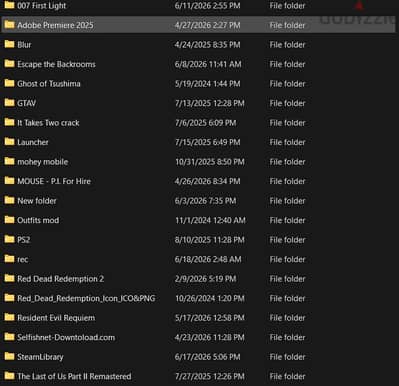The height and width of the screenshot is (386, 399).
Task: Select the date 7/15/2025 6:49 PM
Action: click(x=207, y=142)
